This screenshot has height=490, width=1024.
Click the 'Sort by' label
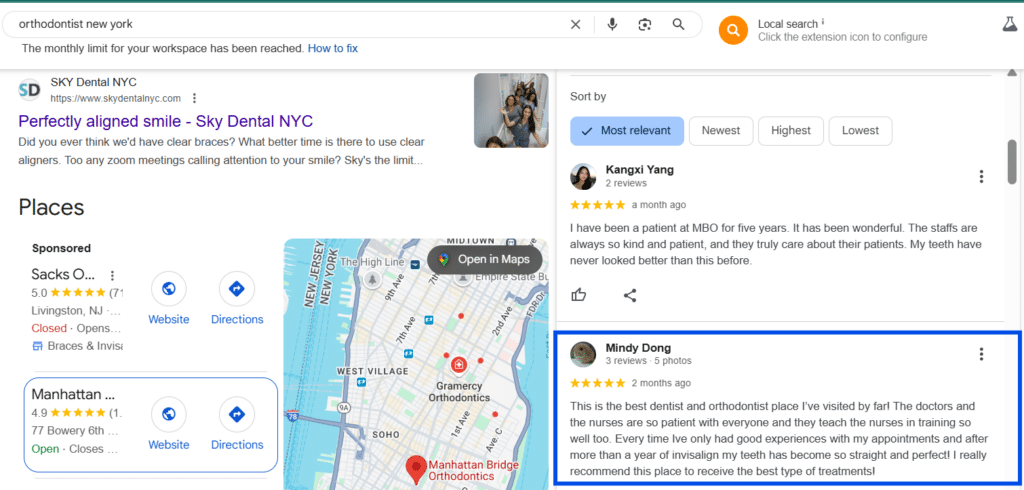coord(588,97)
